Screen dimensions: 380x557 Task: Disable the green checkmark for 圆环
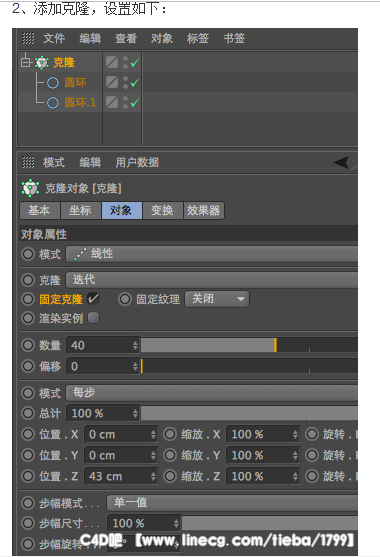coord(135,83)
